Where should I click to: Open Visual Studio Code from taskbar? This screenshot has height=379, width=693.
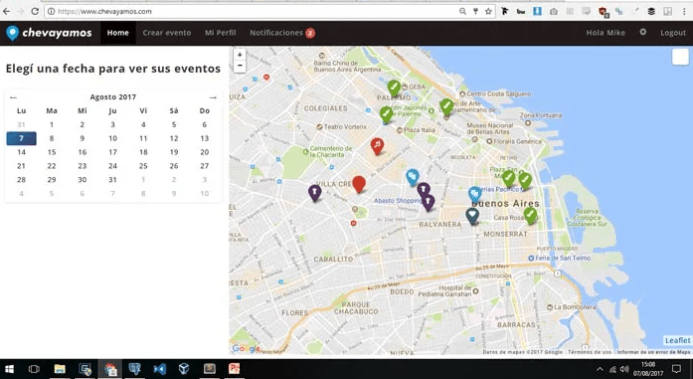(x=159, y=369)
